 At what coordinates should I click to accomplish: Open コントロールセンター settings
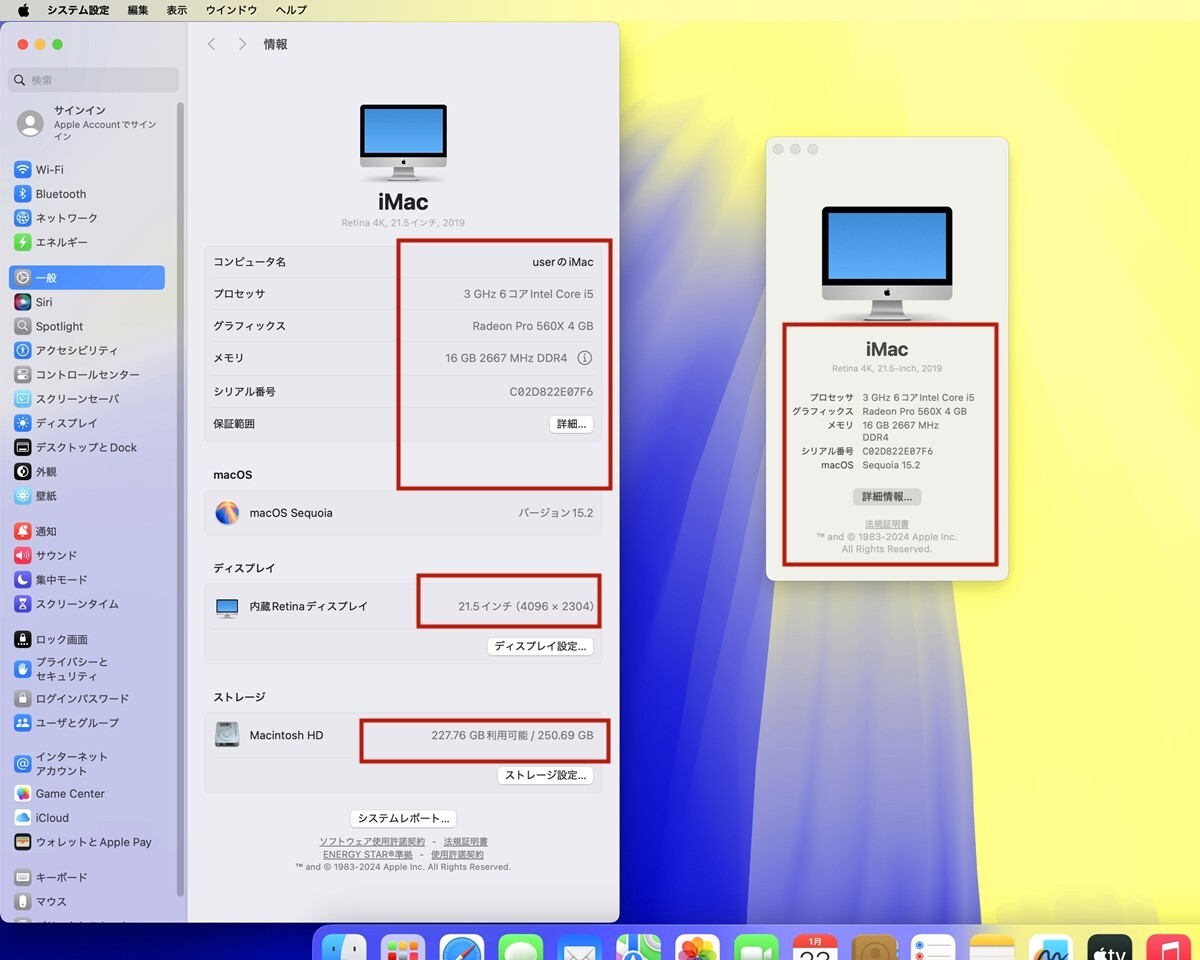coord(87,375)
